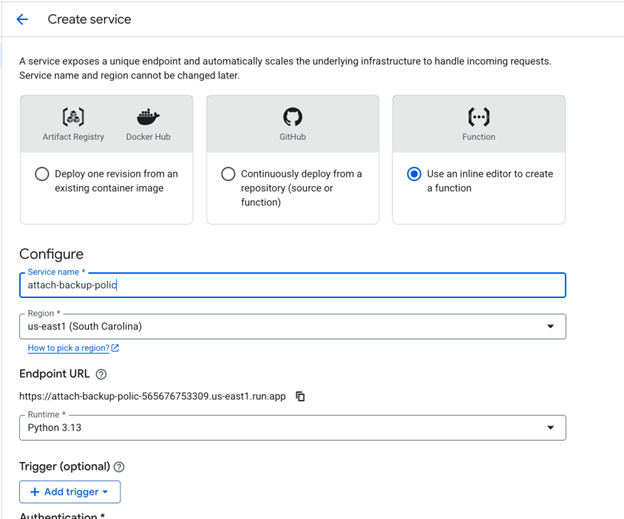This screenshot has width=624, height=519.
Task: Open the Region dropdown
Action: point(292,326)
